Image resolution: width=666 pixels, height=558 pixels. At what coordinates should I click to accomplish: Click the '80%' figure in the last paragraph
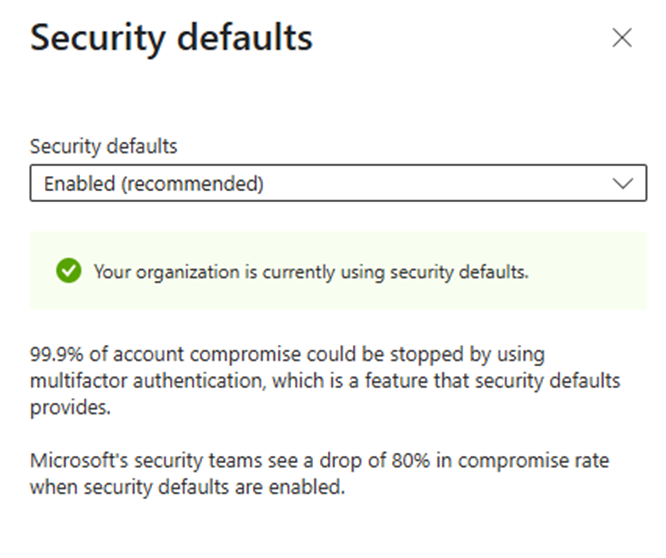[x=410, y=460]
